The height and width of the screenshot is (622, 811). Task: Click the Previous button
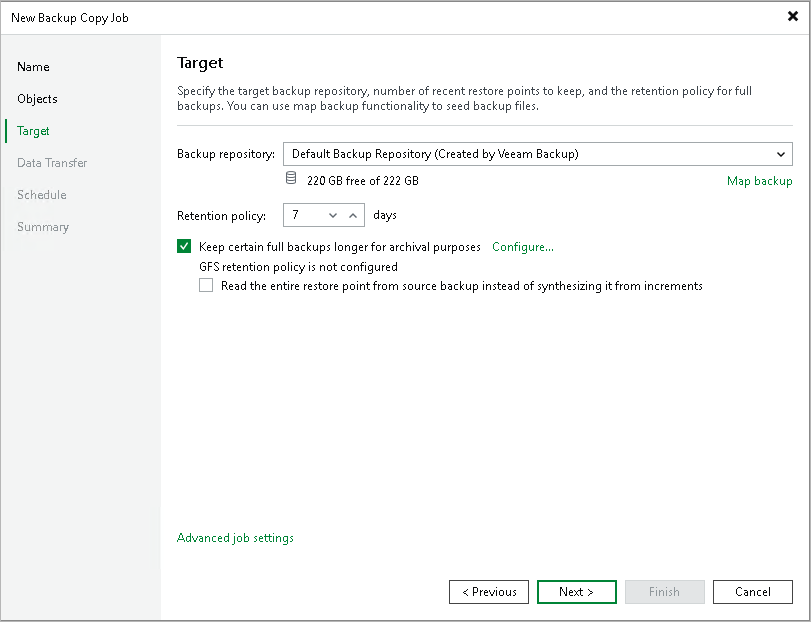tap(489, 591)
